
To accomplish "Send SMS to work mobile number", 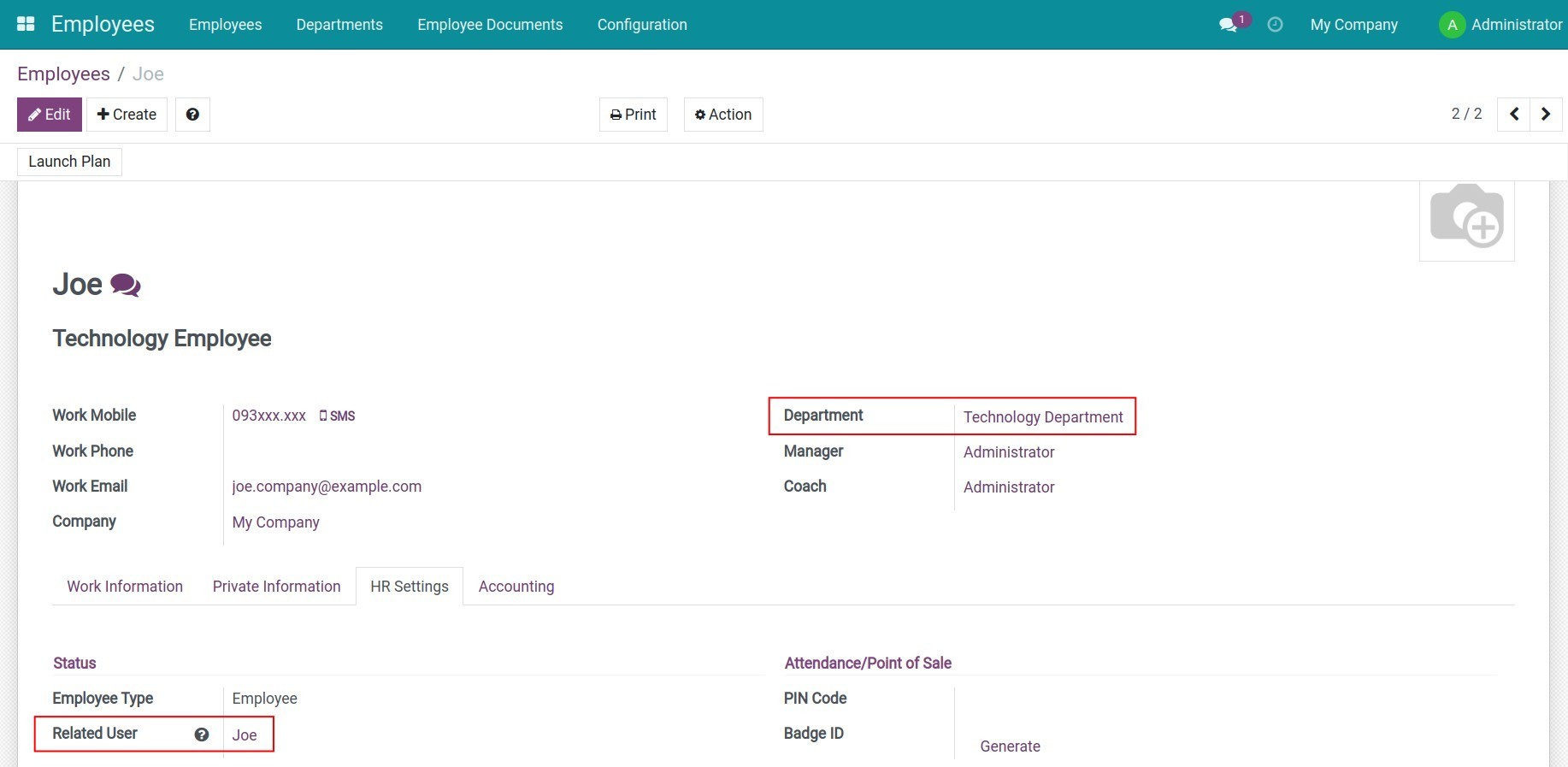I will [338, 416].
